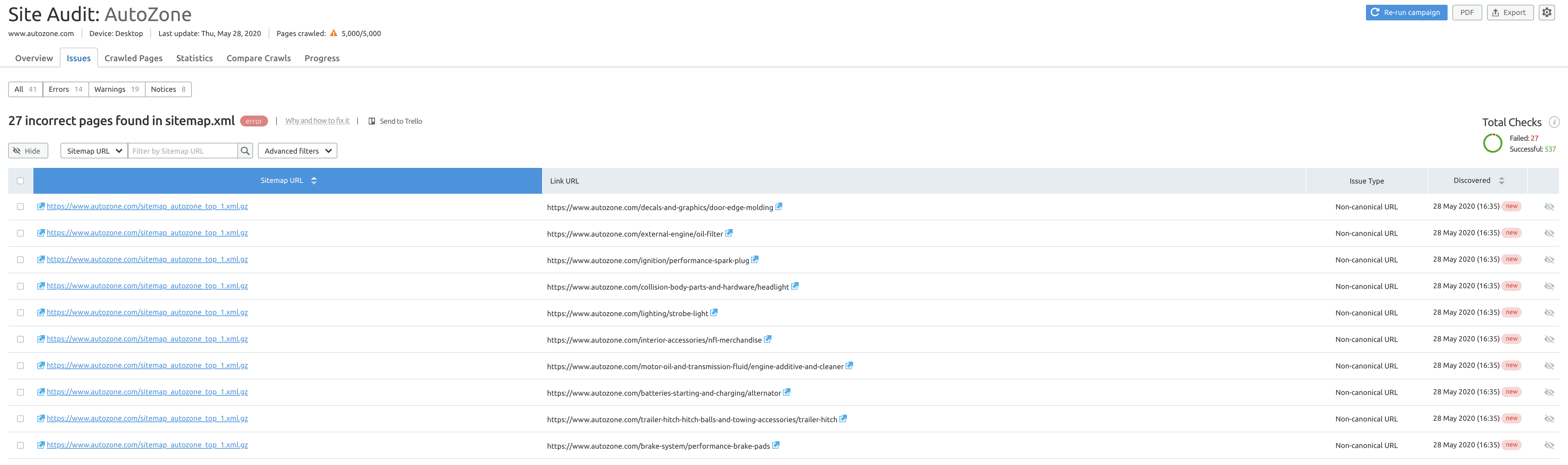The width and height of the screenshot is (1568, 465).
Task: Hide the trailer-hitch row with eye icon
Action: [x=1549, y=419]
